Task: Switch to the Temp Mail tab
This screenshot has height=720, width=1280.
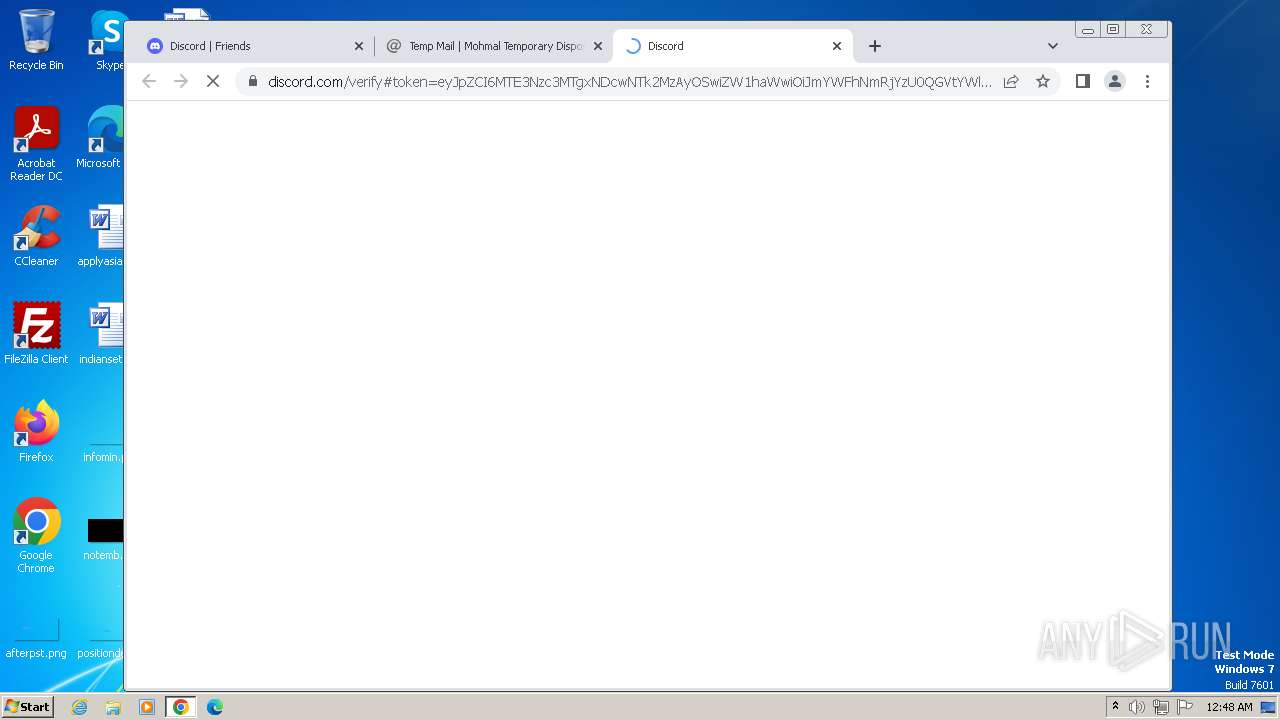Action: [494, 46]
